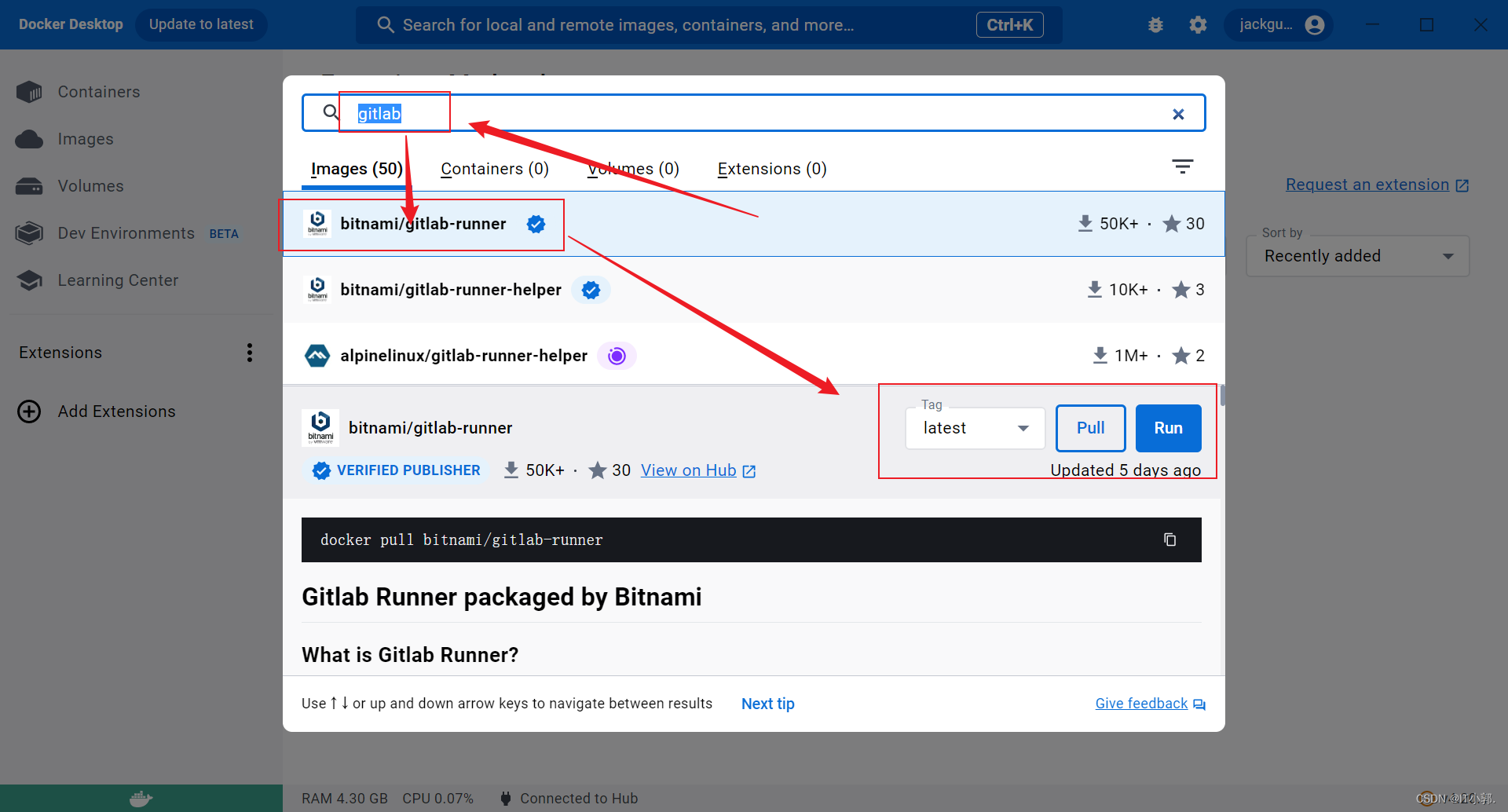Click the Run button

click(1168, 428)
